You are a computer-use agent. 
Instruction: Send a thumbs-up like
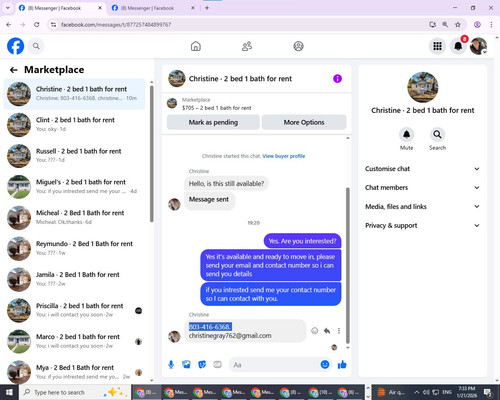342,365
